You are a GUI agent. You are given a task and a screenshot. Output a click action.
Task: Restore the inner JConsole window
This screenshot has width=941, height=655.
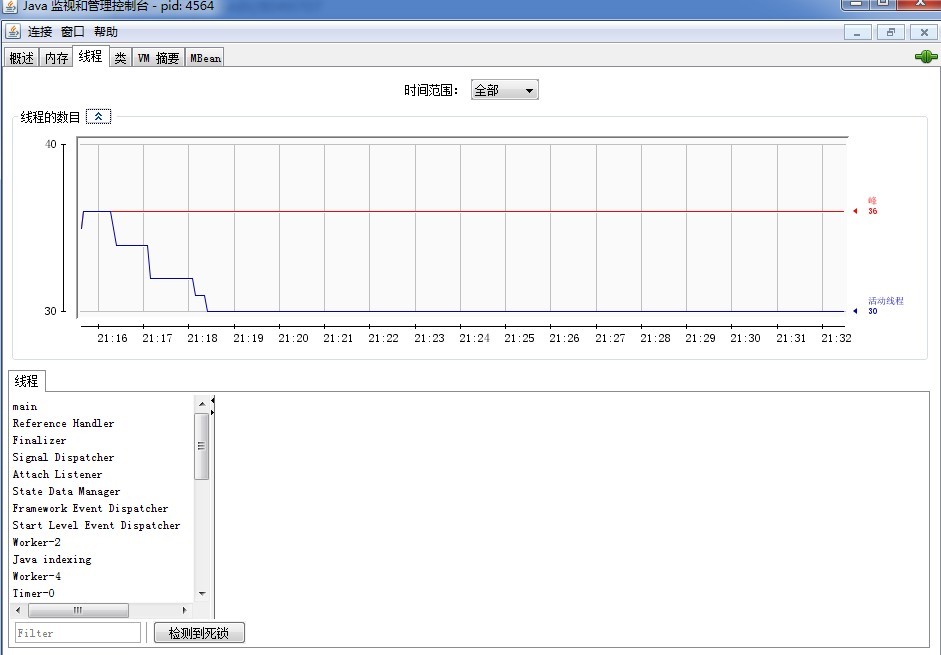(890, 32)
